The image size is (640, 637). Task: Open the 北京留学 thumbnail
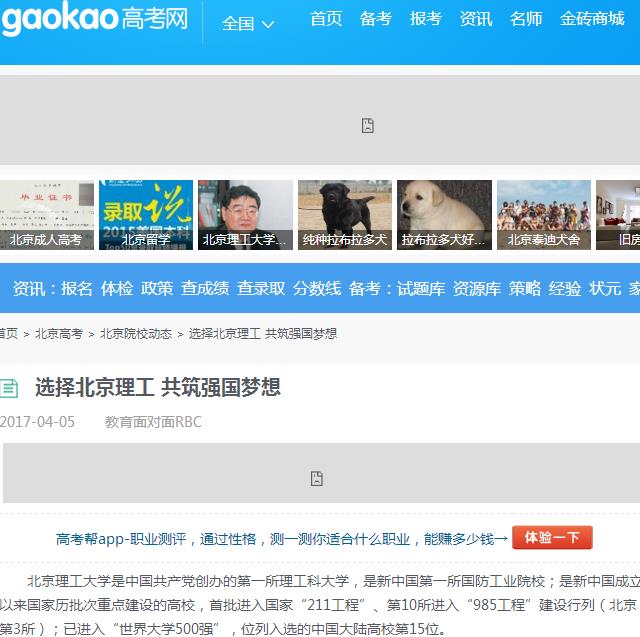pyautogui.click(x=146, y=215)
